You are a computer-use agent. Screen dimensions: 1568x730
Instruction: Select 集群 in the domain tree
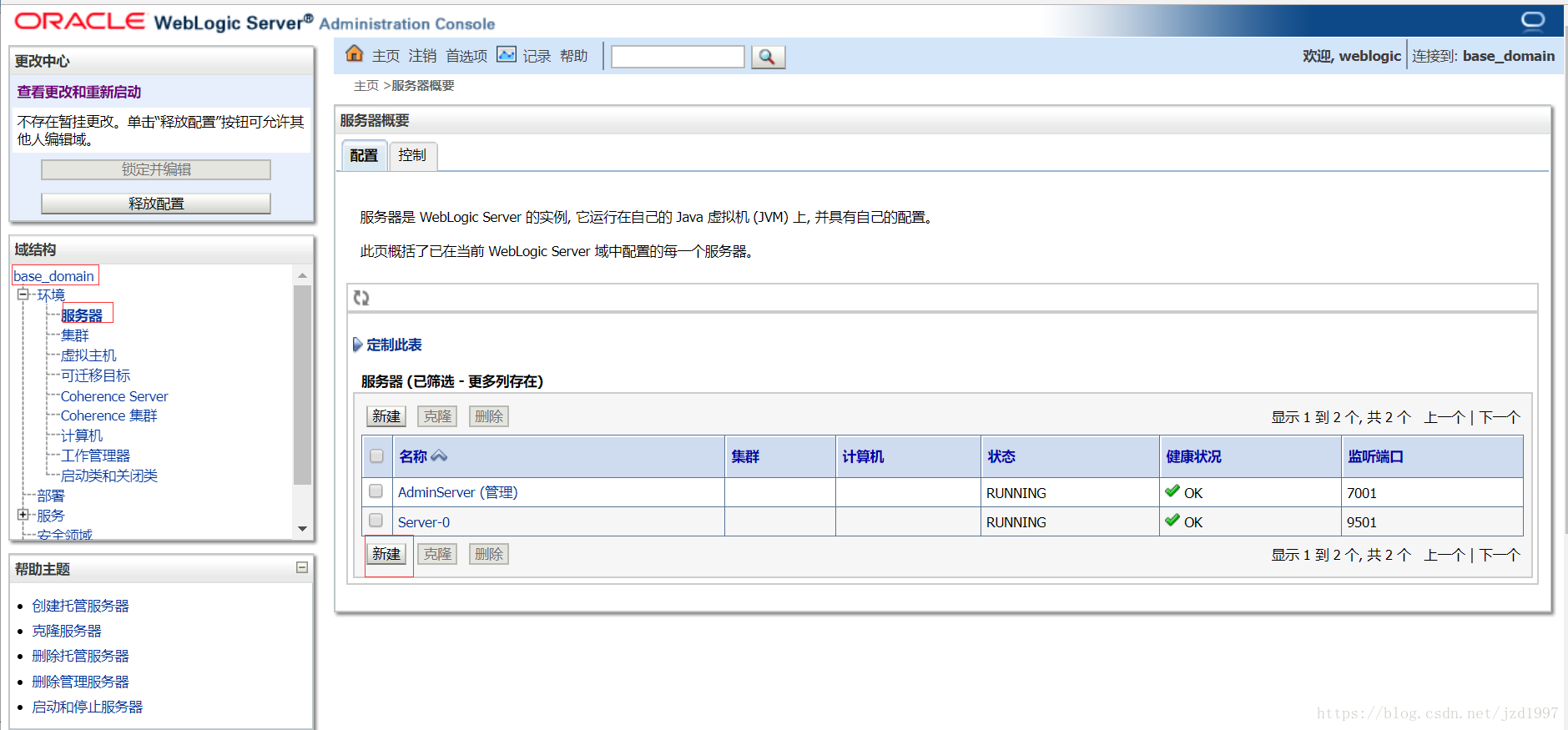tap(74, 335)
